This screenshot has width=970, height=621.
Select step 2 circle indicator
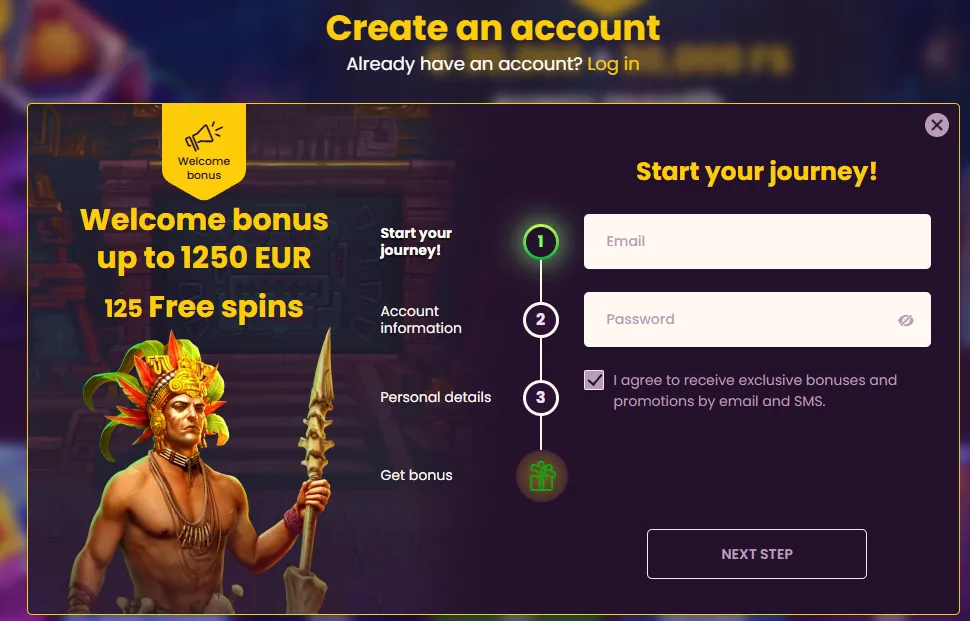(541, 320)
